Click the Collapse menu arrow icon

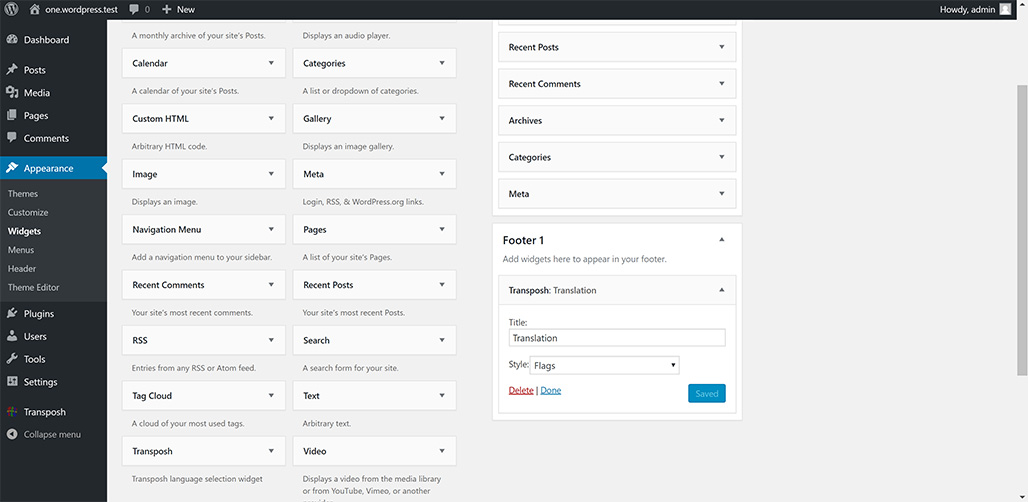click(x=12, y=434)
